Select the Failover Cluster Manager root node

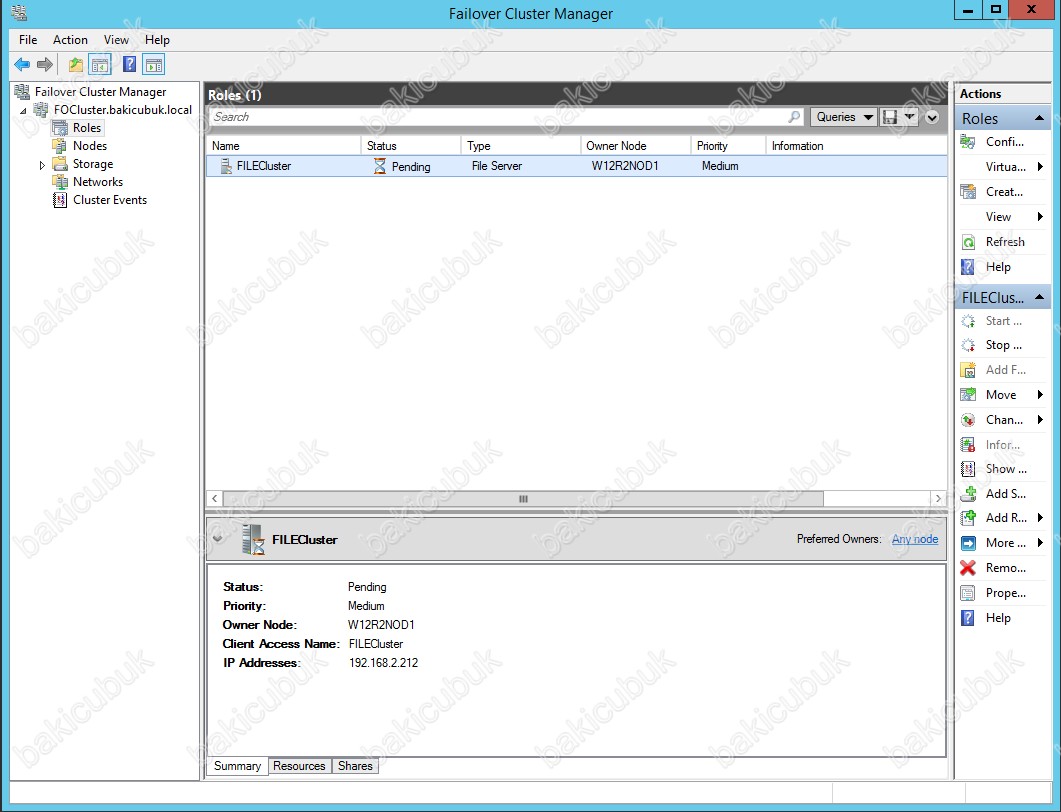click(100, 92)
